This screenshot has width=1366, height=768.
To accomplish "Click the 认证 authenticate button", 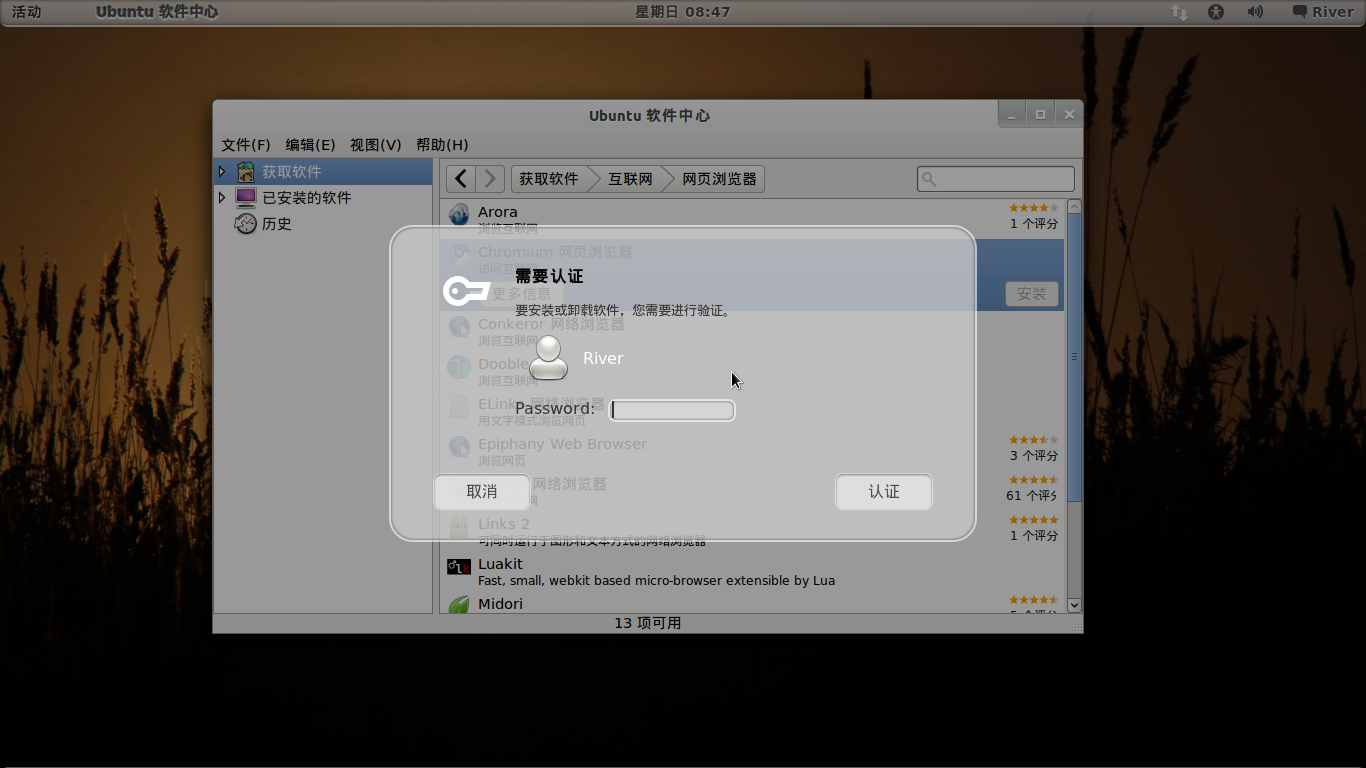I will (x=884, y=492).
